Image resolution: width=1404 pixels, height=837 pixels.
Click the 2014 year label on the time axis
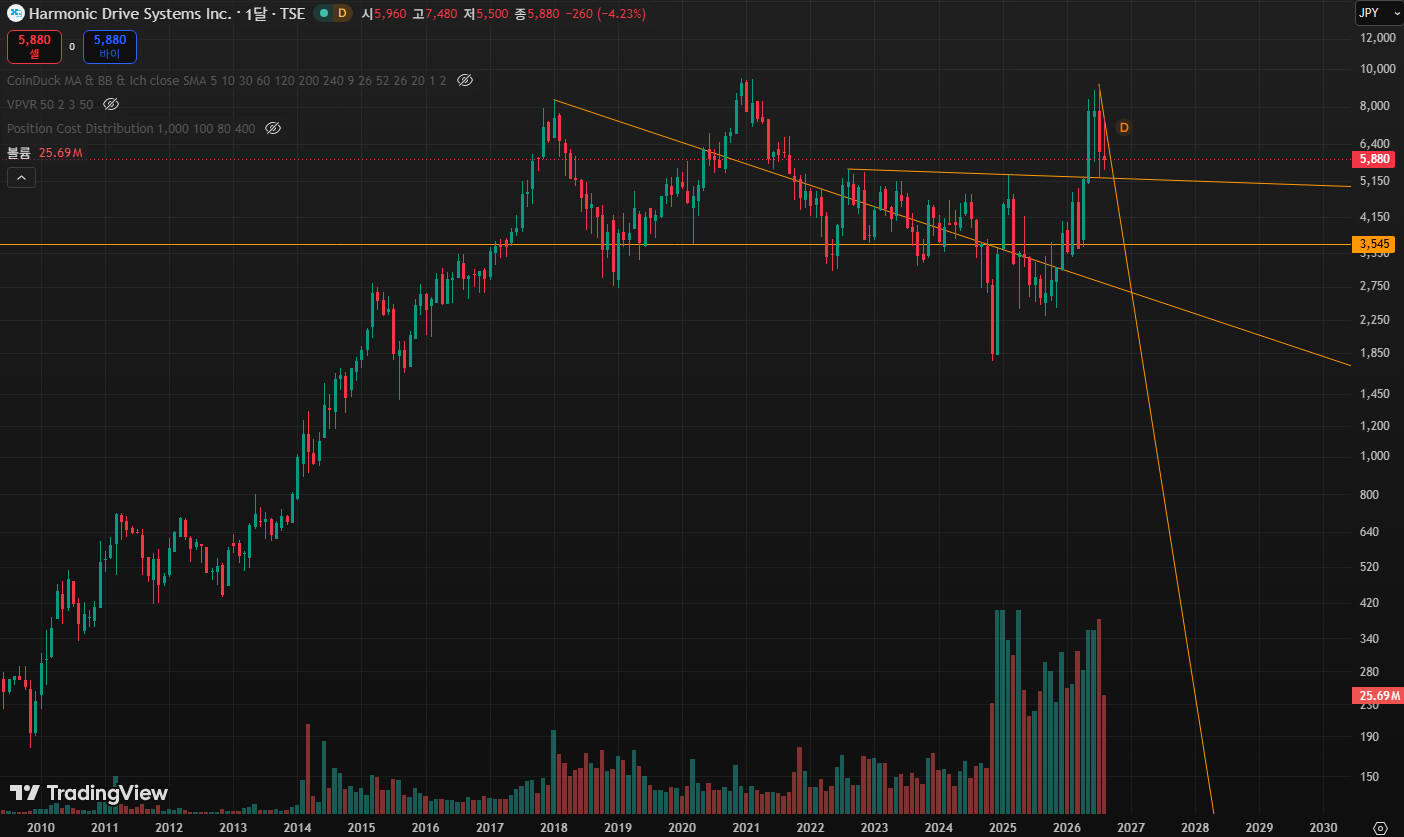click(297, 828)
